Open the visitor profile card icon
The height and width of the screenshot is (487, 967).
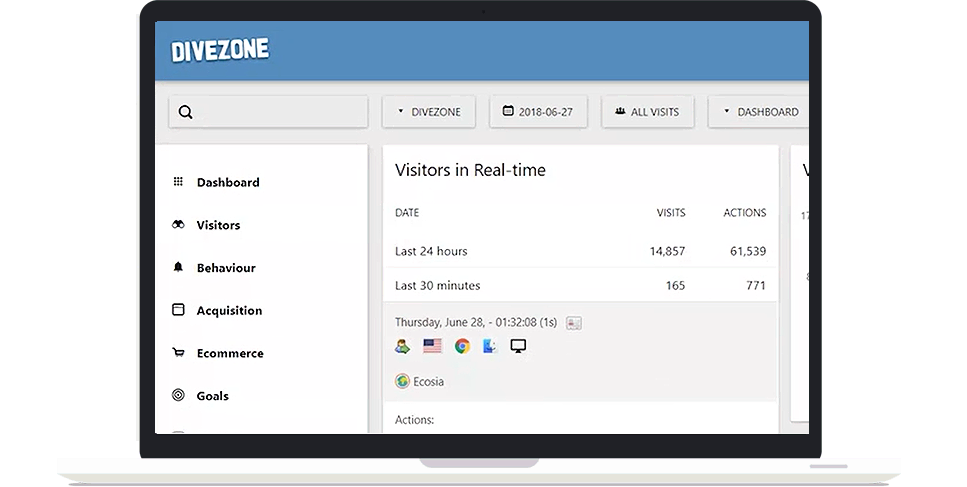[574, 323]
